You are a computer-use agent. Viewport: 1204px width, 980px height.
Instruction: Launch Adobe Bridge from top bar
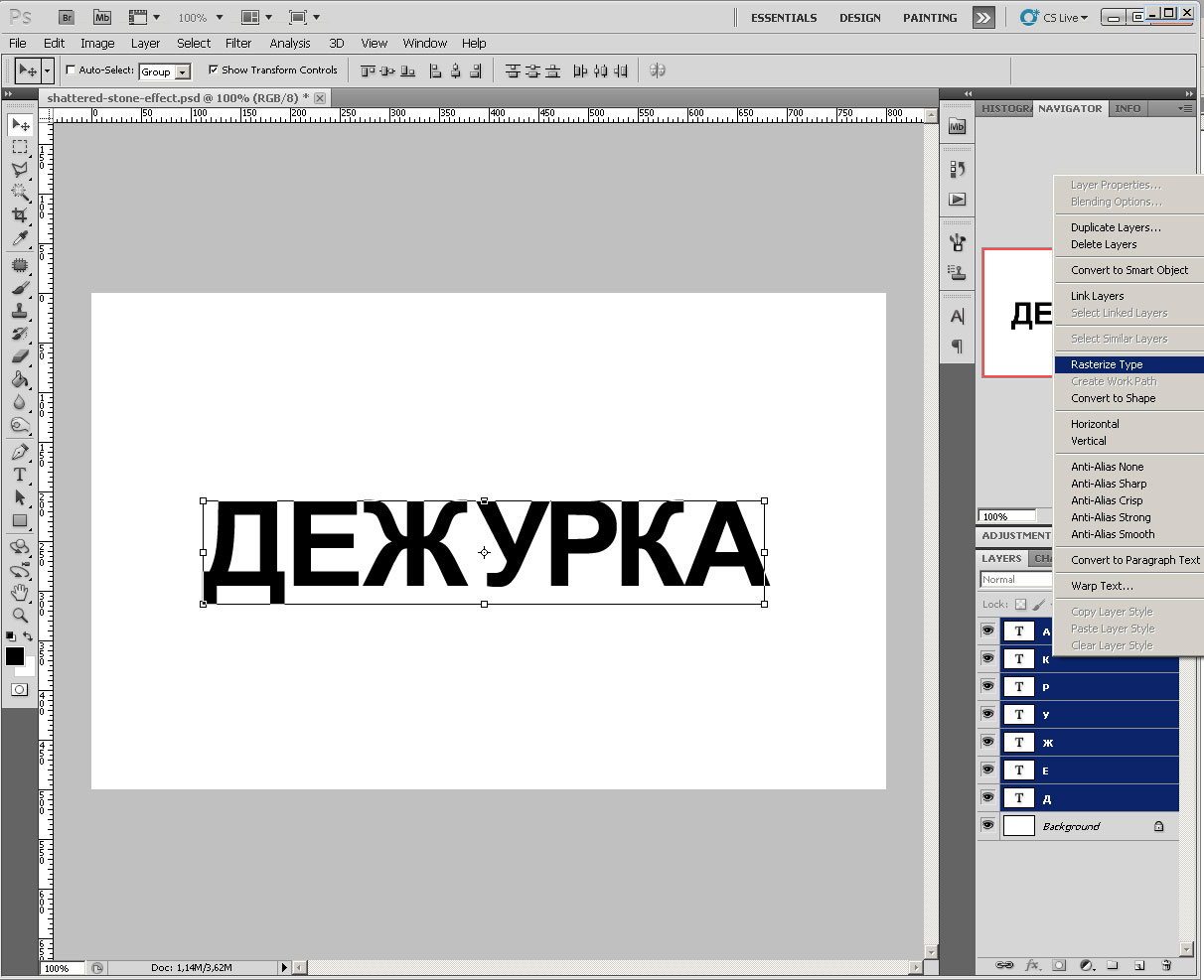pyautogui.click(x=67, y=17)
